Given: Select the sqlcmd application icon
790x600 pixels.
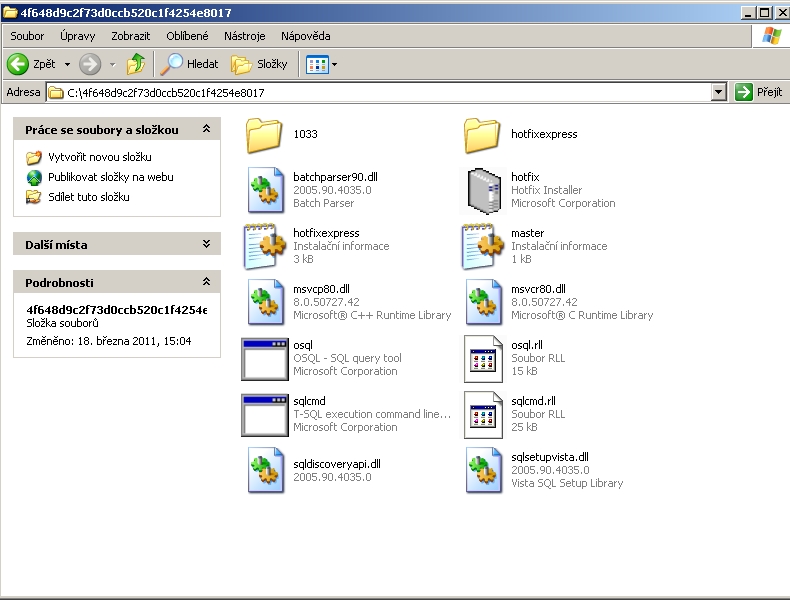Looking at the screenshot, I should tap(265, 415).
